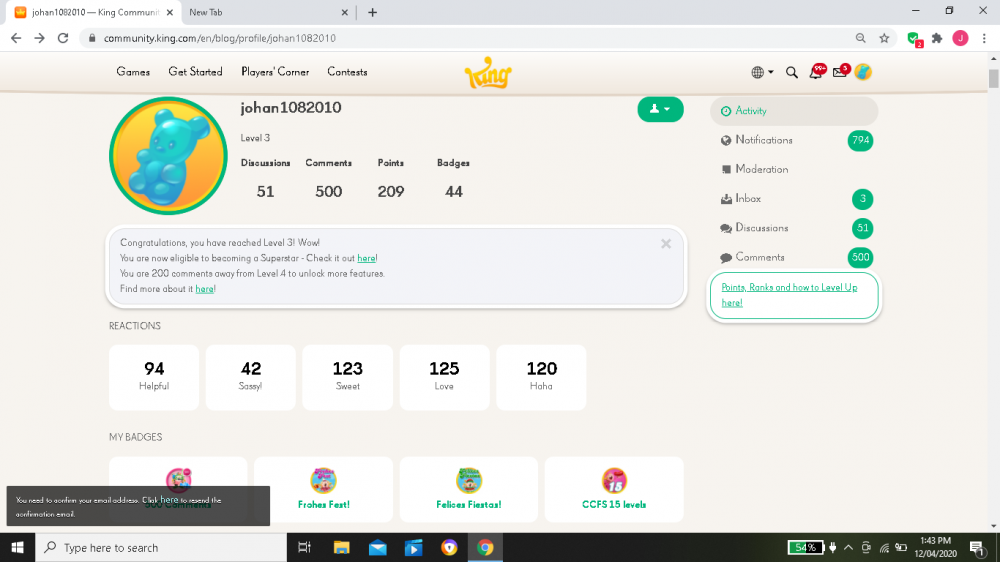Open the Games menu

click(133, 72)
